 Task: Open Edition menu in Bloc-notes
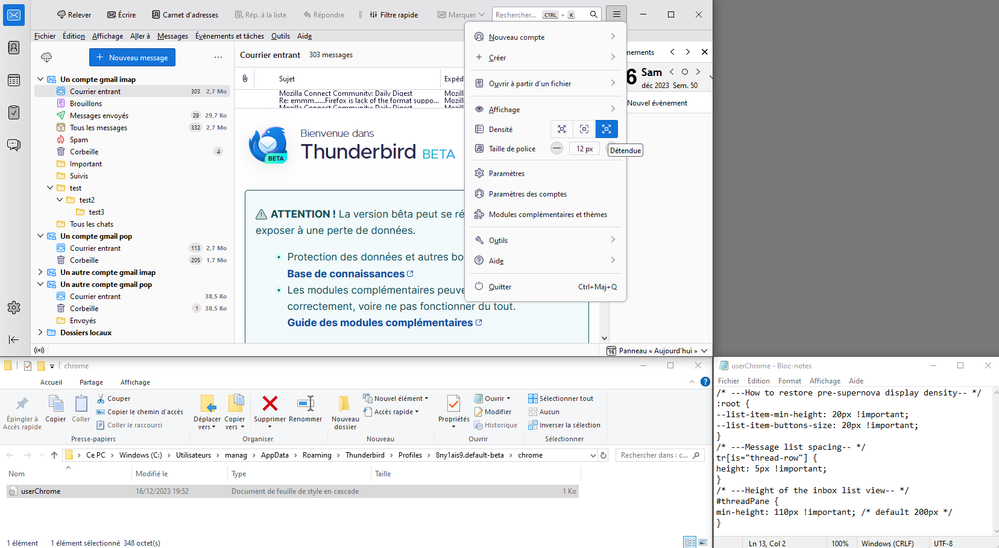coord(758,381)
